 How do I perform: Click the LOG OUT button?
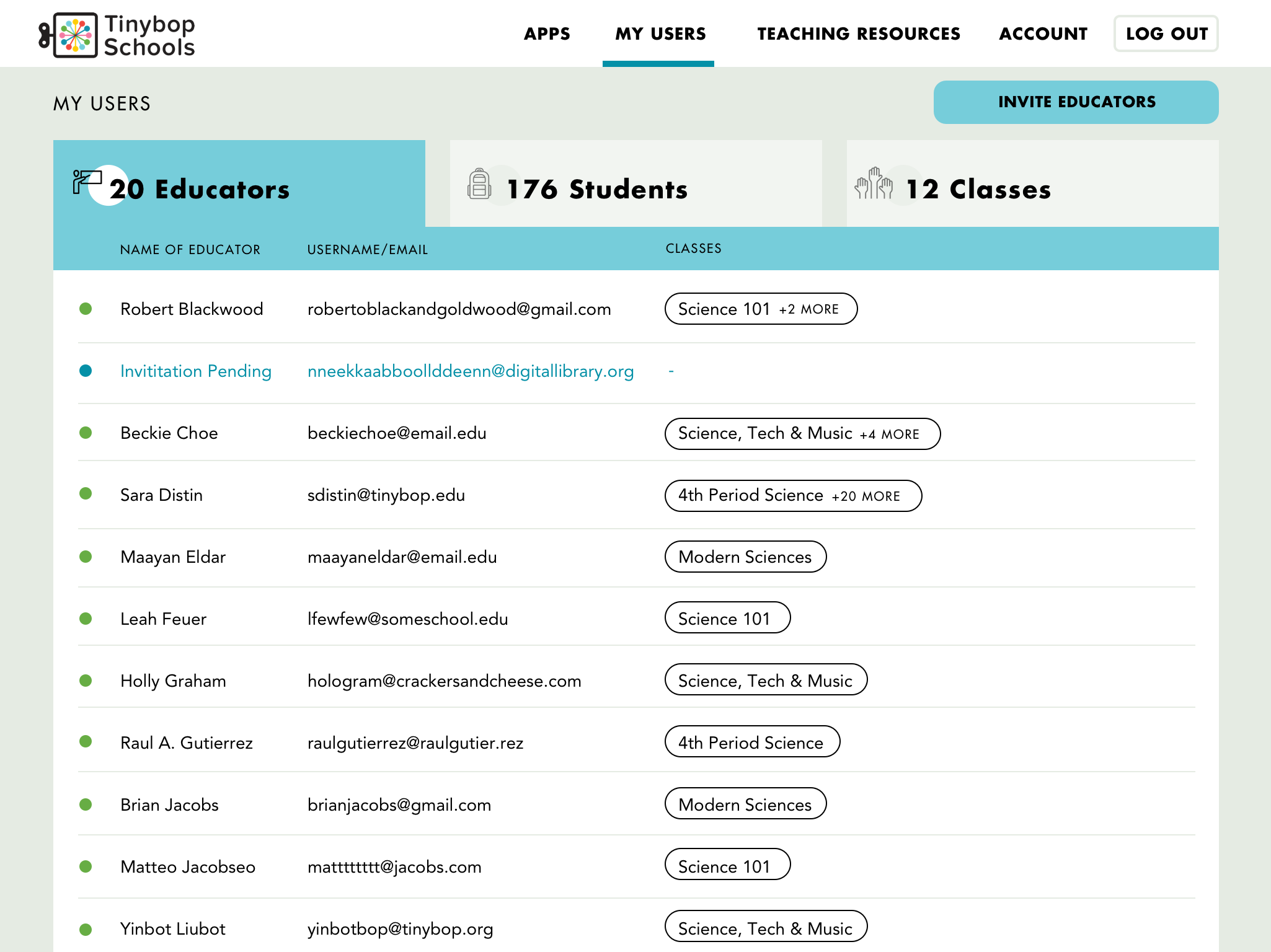pyautogui.click(x=1166, y=33)
